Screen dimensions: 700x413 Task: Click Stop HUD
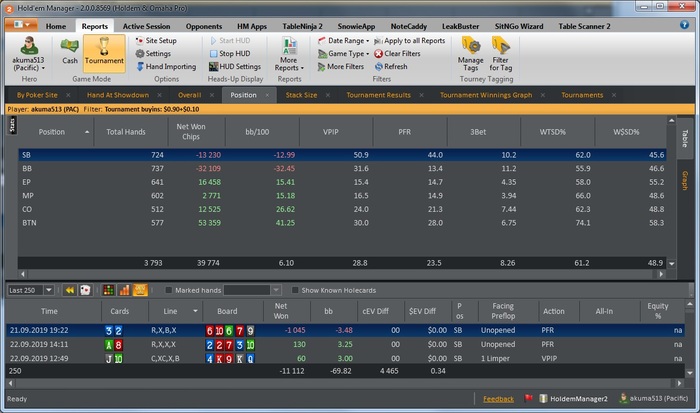pos(229,54)
